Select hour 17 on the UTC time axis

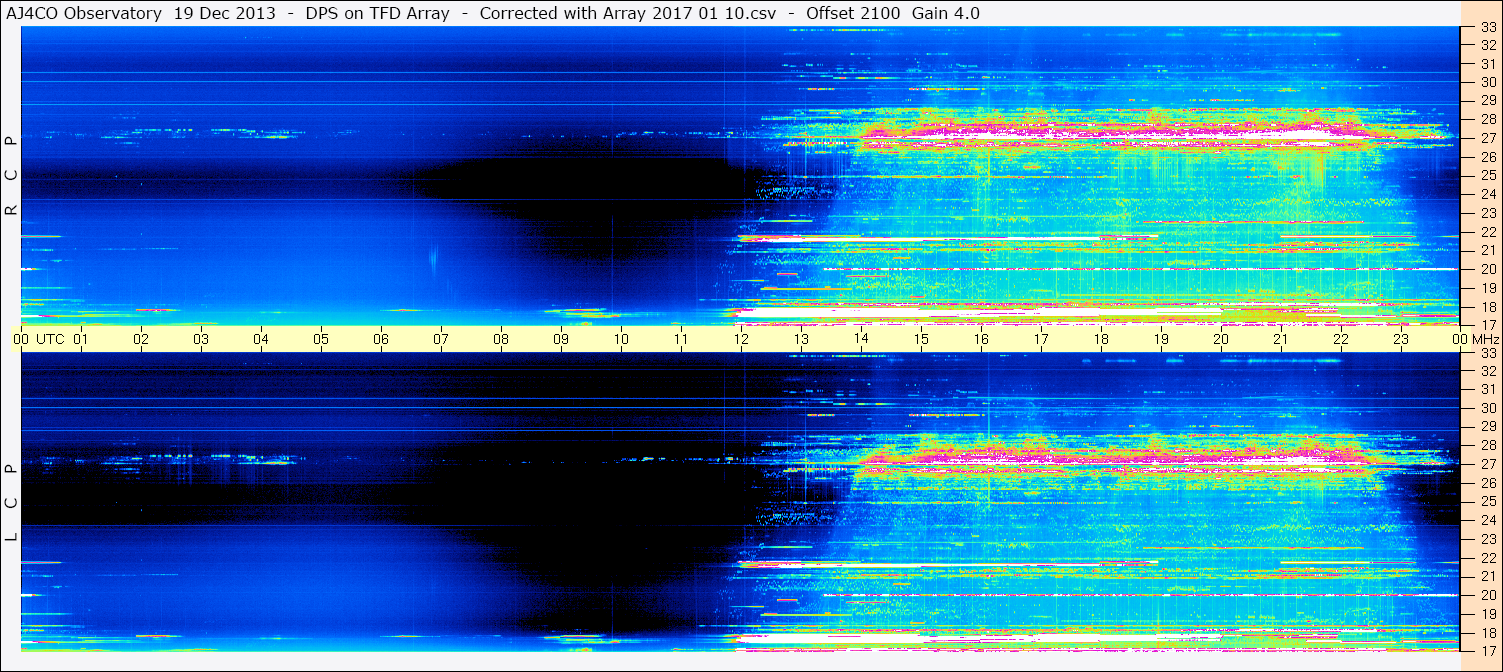click(x=1041, y=339)
